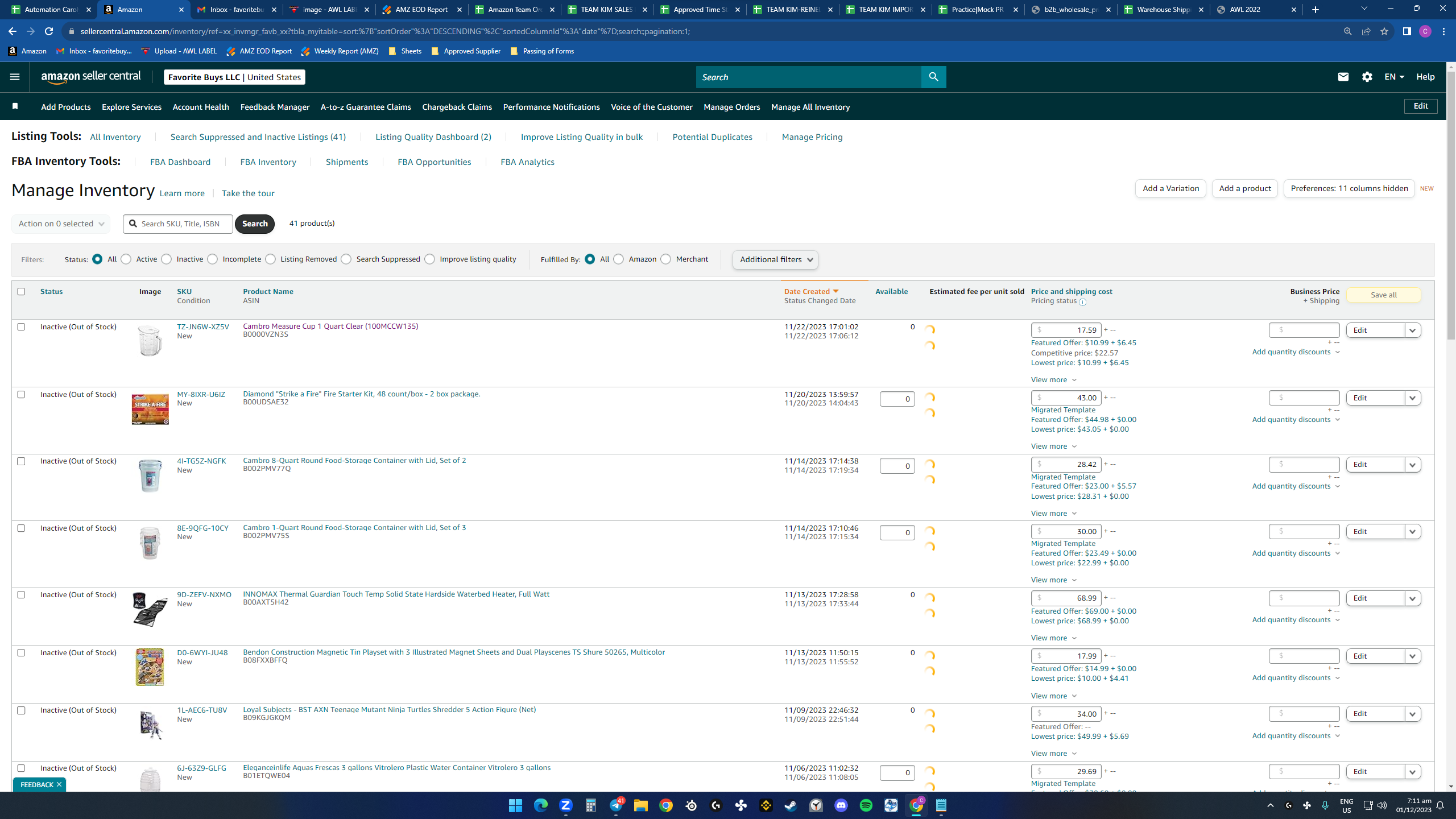
Task: Check the box for Cambro Measure Cup row
Action: (21, 326)
